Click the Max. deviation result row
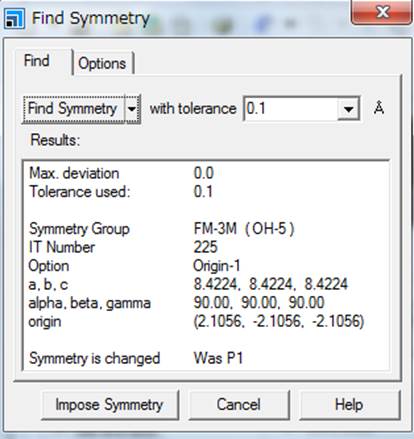 [122, 173]
